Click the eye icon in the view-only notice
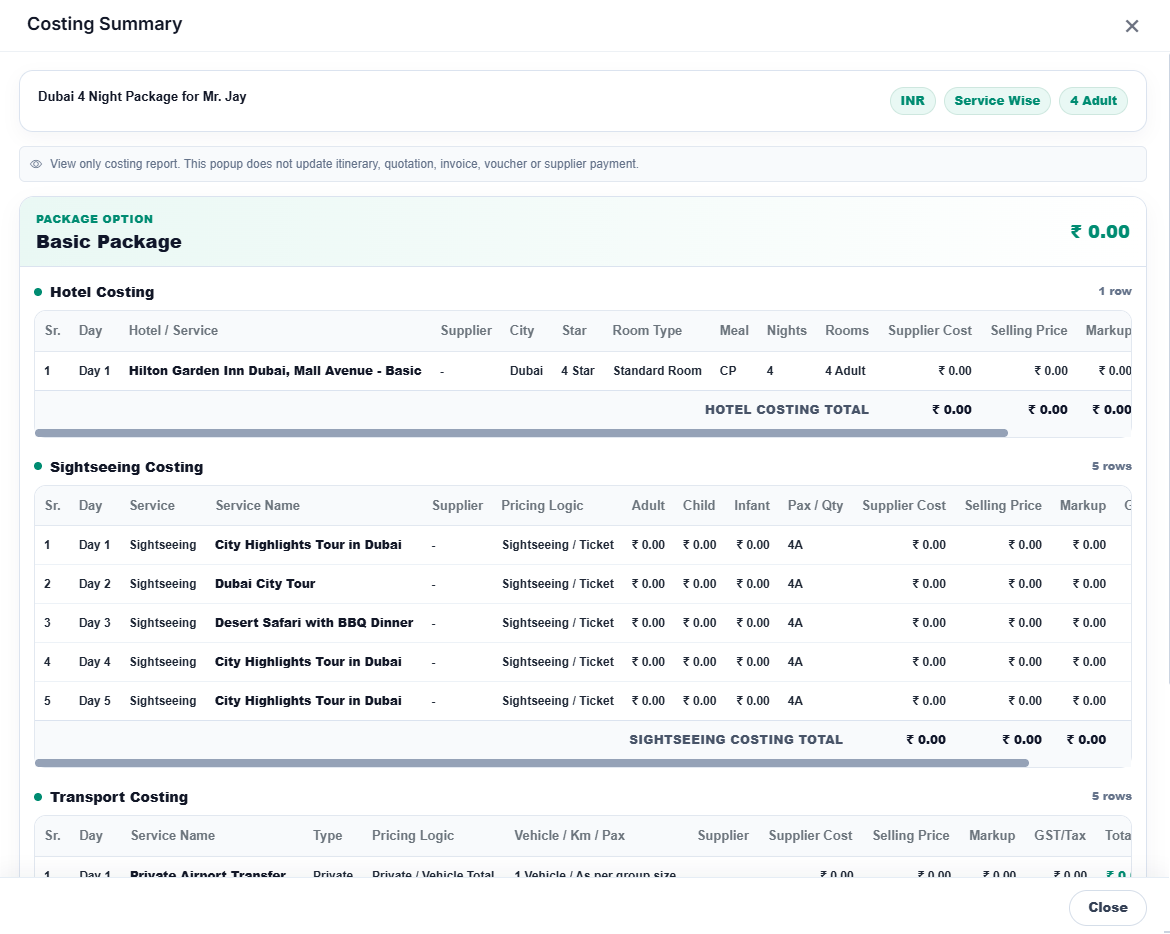 click(x=36, y=164)
